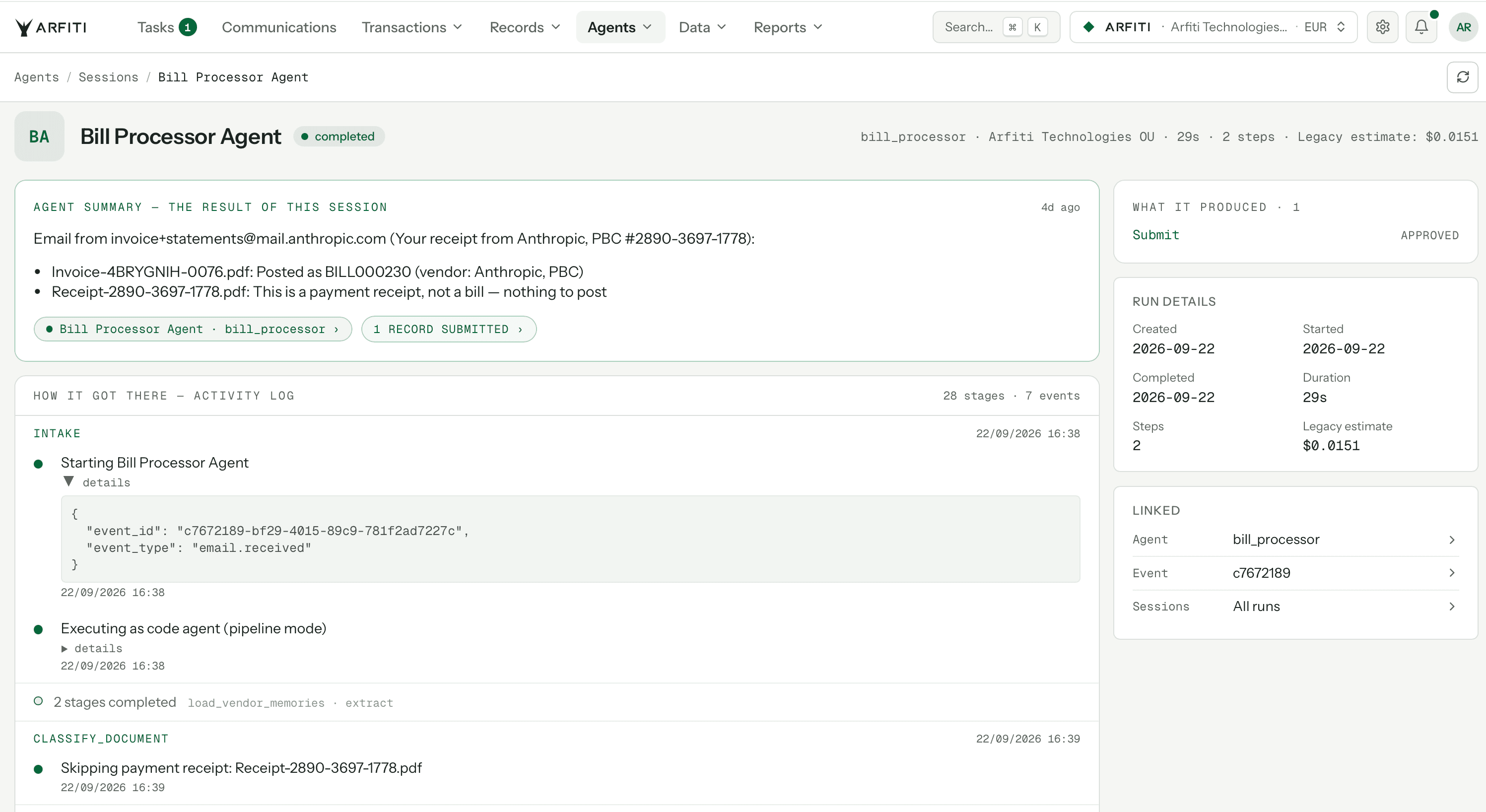Open the Agents dropdown menu
Screen dimensions: 1486x812
pos(620,27)
